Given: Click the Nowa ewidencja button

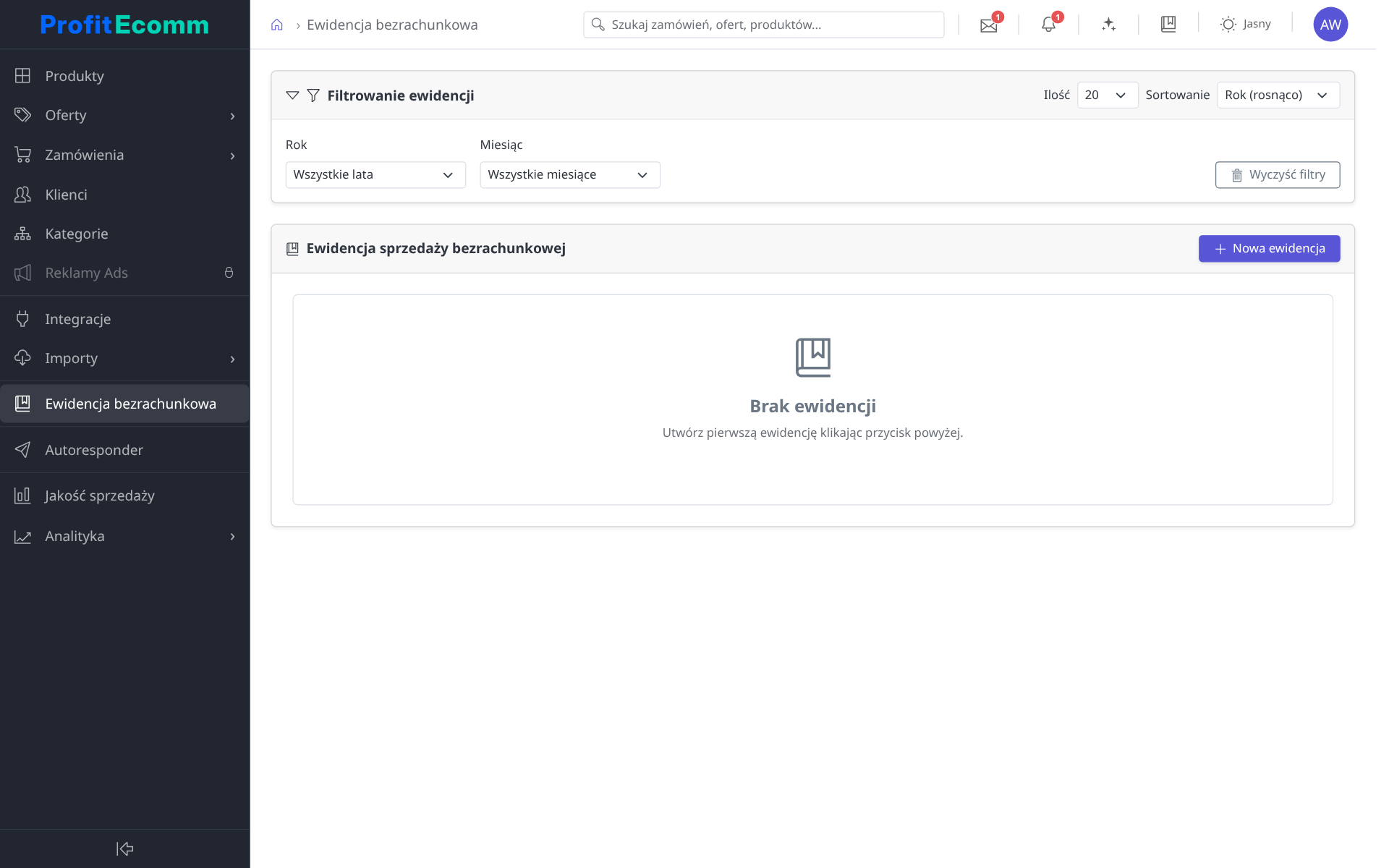Looking at the screenshot, I should 1269,249.
